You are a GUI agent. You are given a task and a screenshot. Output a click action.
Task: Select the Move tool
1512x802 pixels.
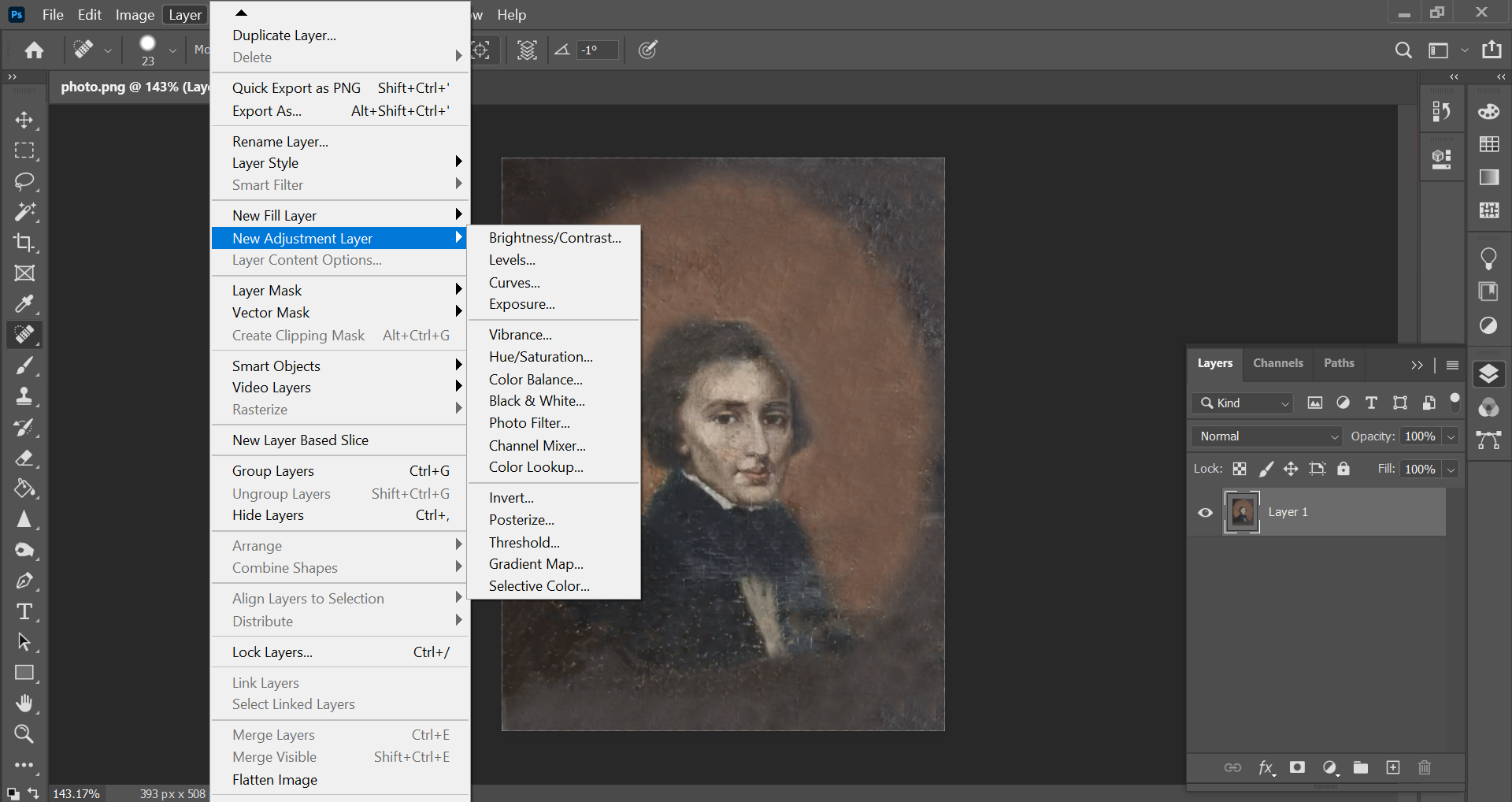(x=24, y=120)
